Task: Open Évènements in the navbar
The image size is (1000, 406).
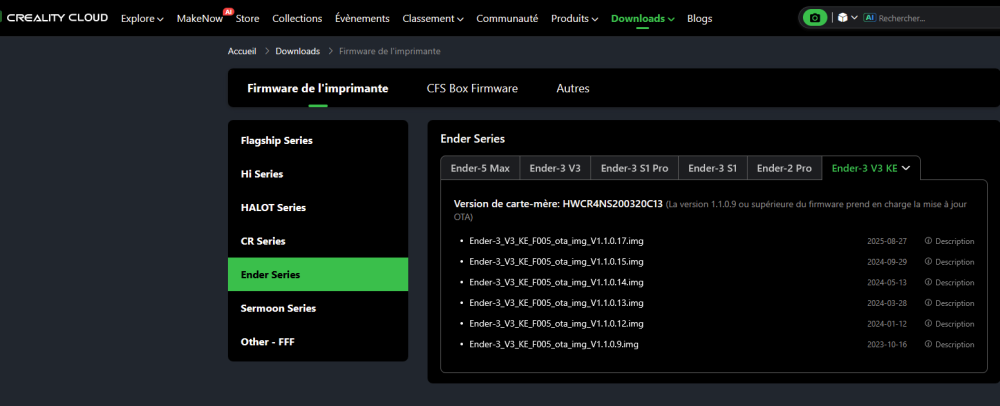Action: coord(362,18)
